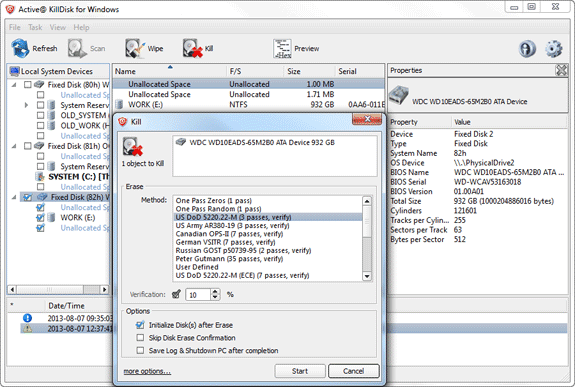Enable Skip Disk Erase Confirmation
This screenshot has width=575, height=387.
pos(140,337)
